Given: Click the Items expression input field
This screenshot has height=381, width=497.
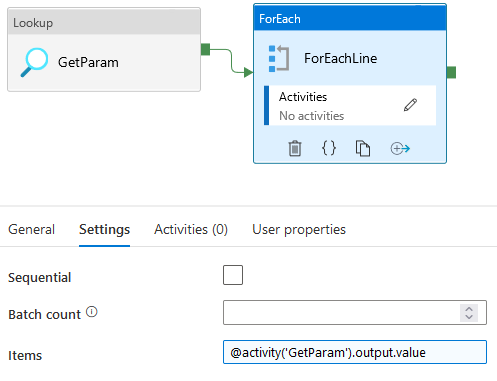Looking at the screenshot, I should coord(355,352).
